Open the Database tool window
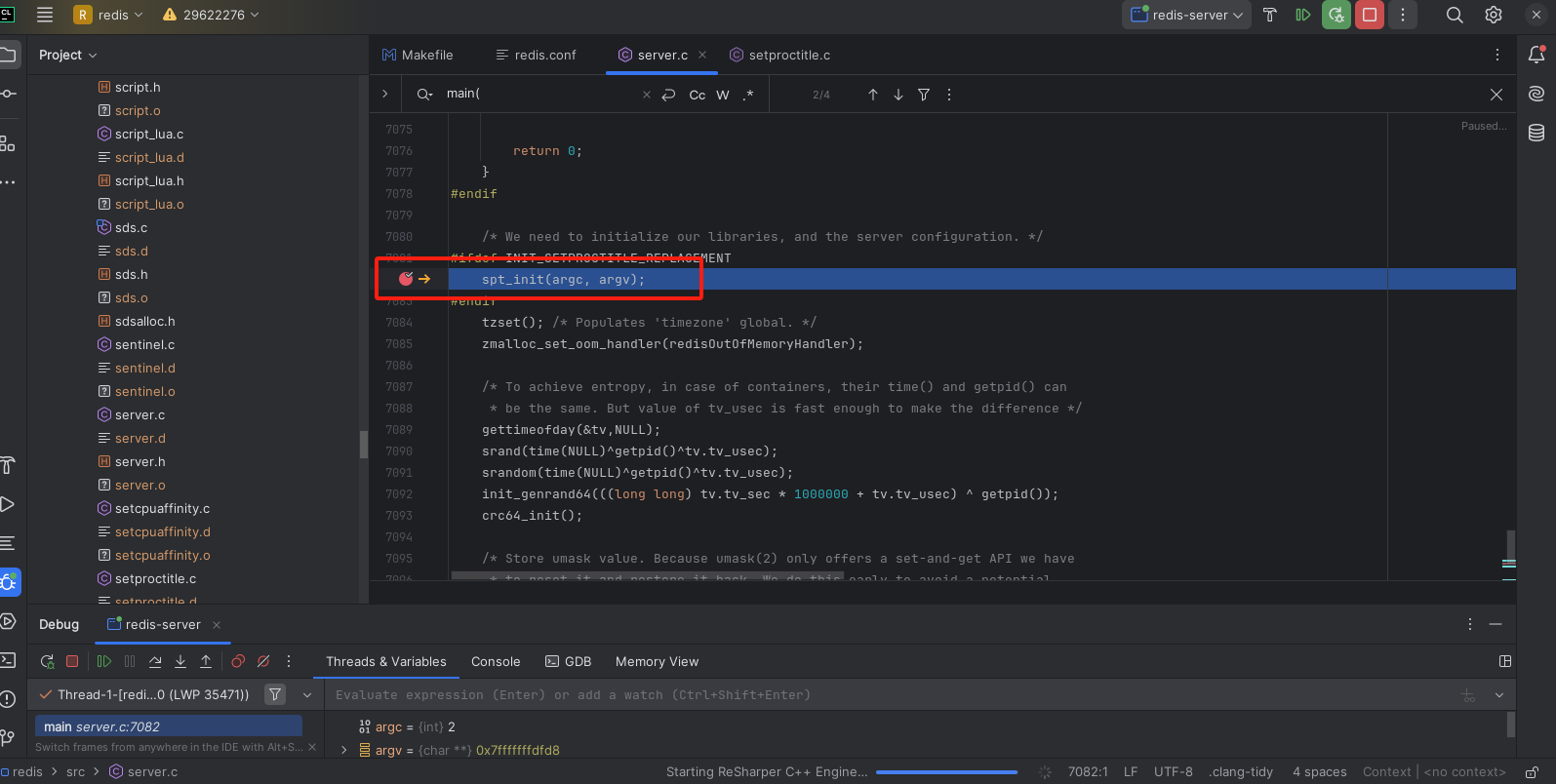The height and width of the screenshot is (784, 1556). click(1536, 133)
